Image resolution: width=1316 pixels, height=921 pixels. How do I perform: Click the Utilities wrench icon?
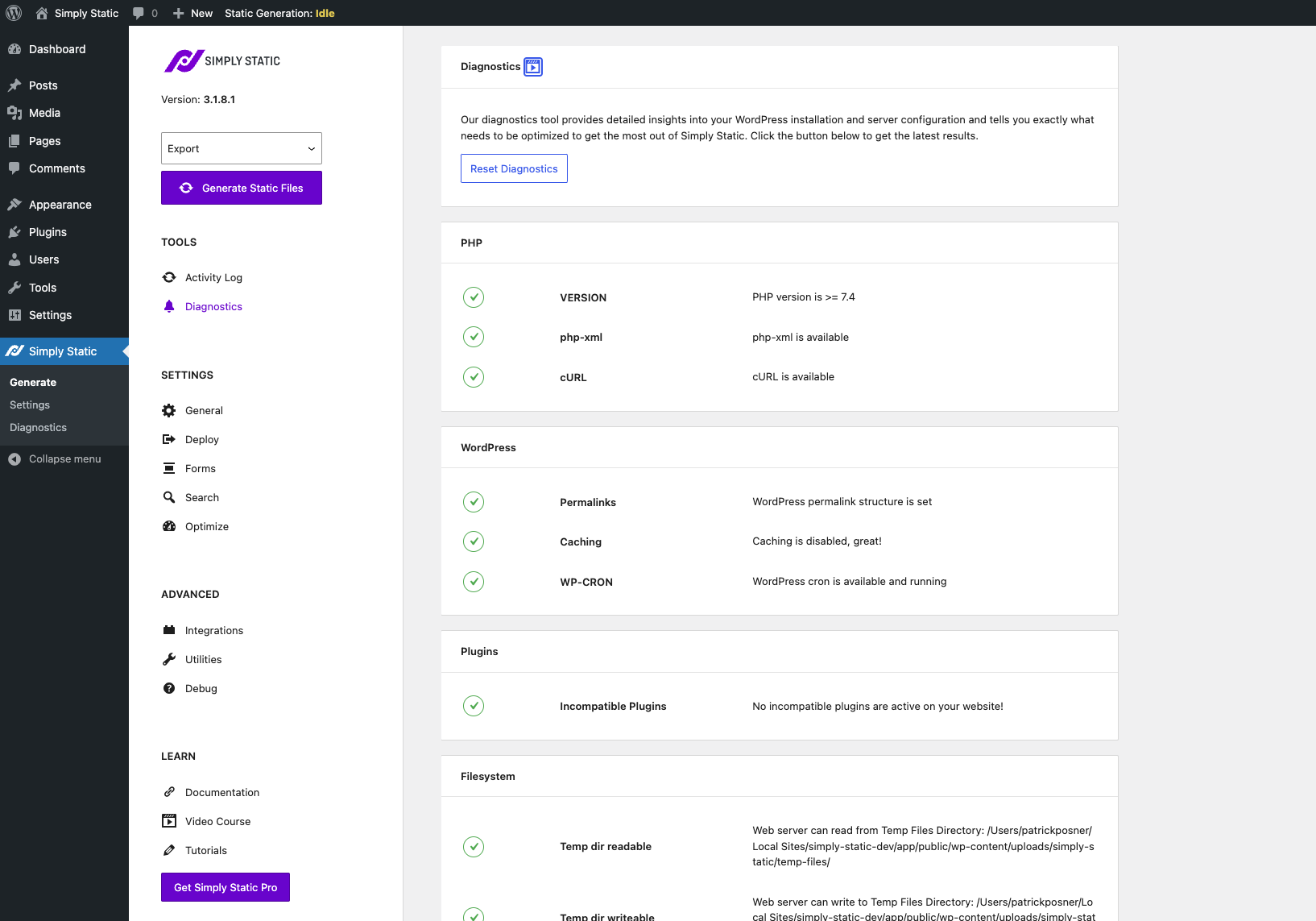tap(169, 659)
